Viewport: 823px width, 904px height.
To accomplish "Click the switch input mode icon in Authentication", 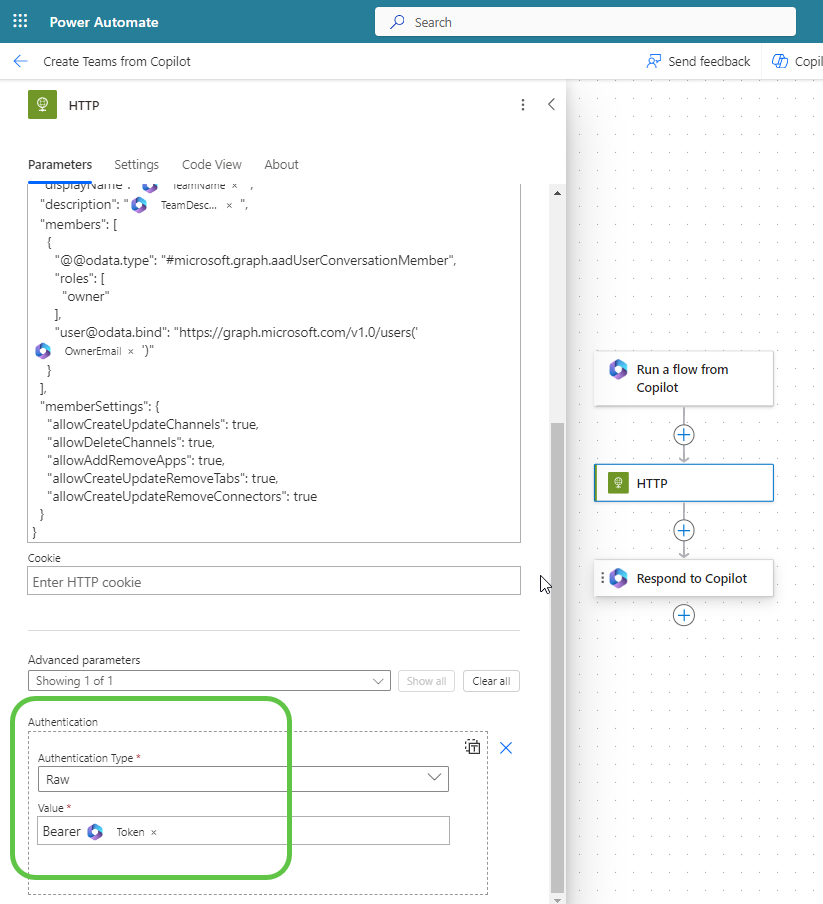I will click(x=473, y=747).
